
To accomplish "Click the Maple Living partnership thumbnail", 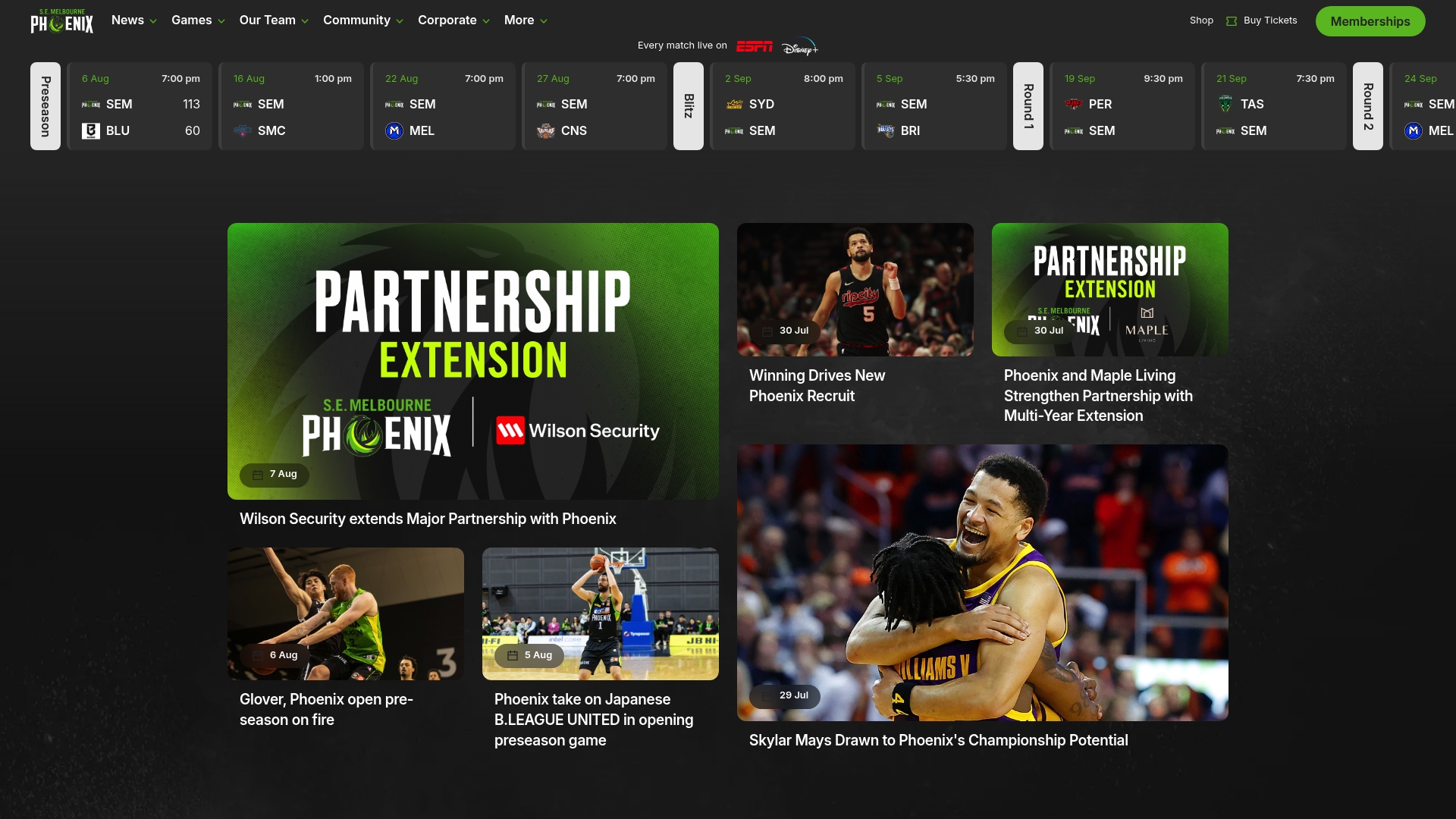I will 1110,290.
